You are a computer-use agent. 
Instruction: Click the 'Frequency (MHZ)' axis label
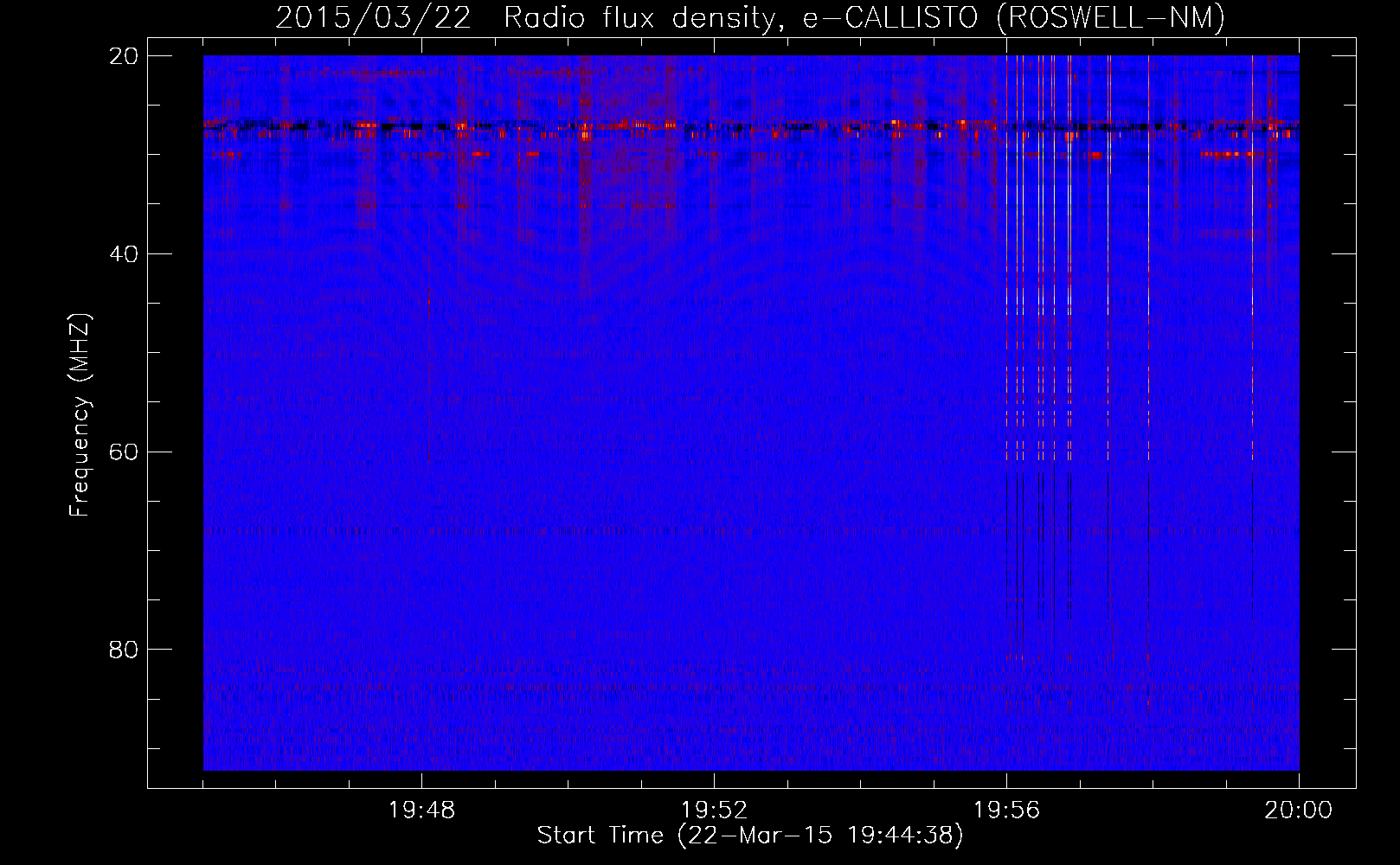pyautogui.click(x=79, y=415)
